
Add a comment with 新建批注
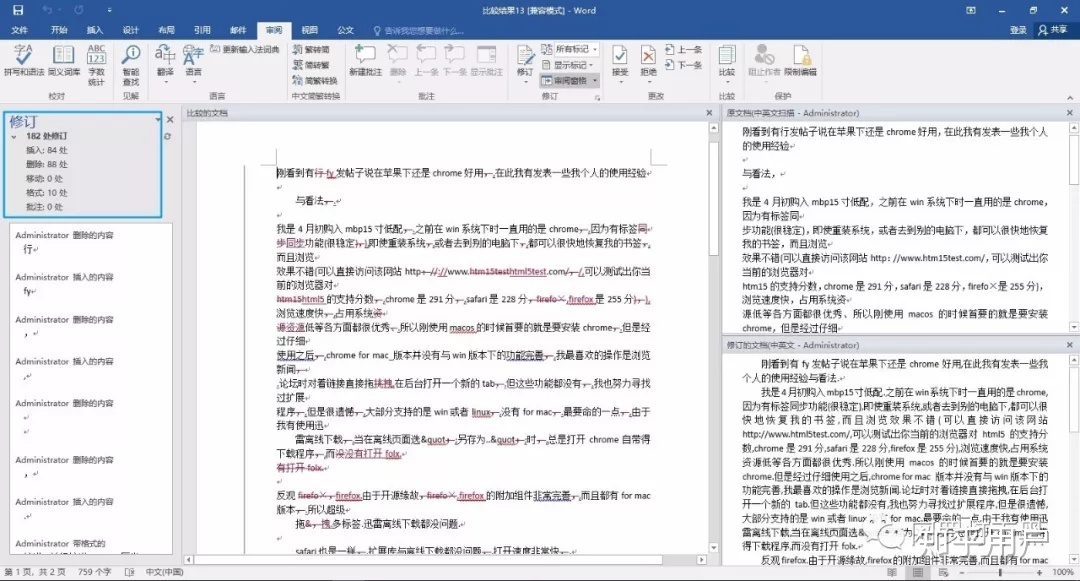365,59
